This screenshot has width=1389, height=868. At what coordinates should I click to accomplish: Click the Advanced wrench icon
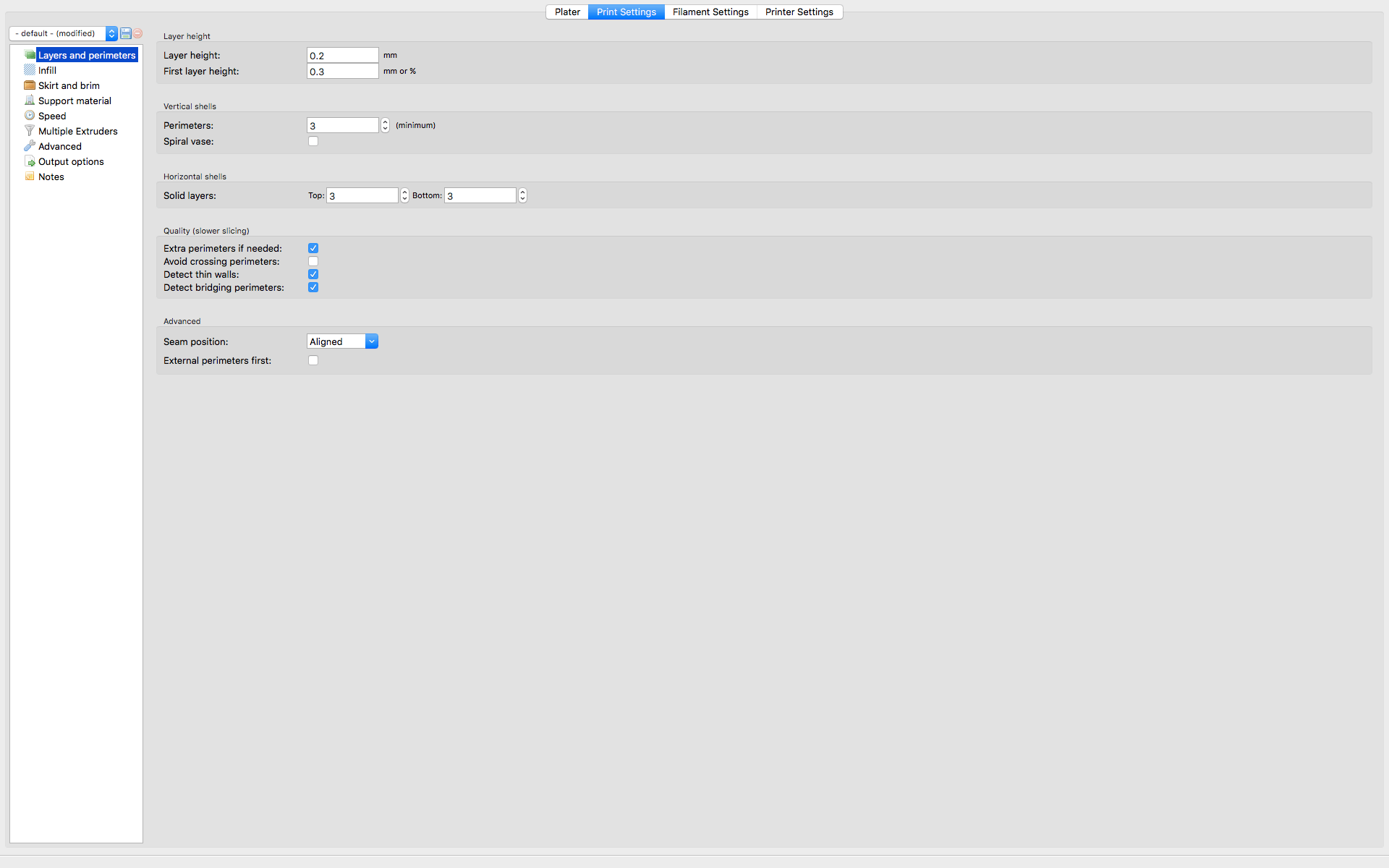tap(30, 146)
